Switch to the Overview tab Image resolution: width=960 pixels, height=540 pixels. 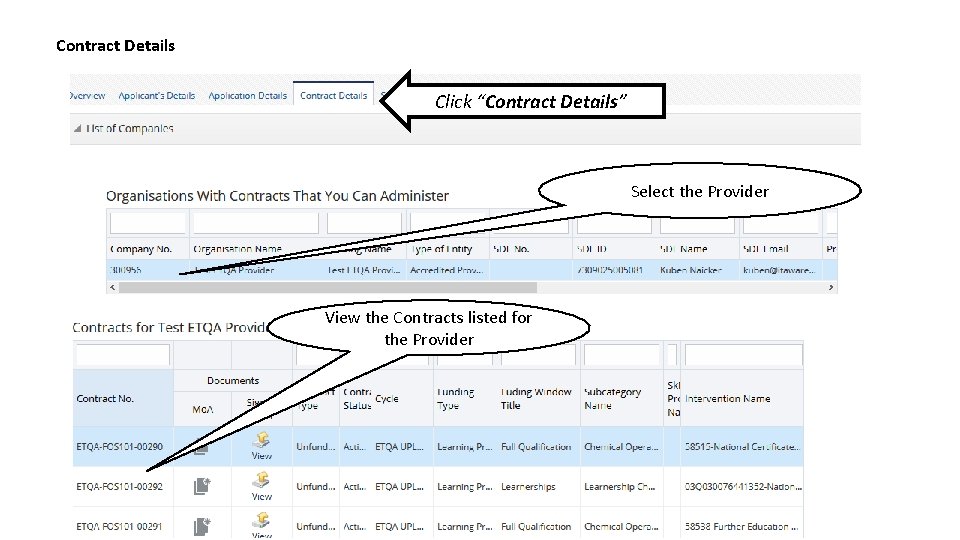(88, 96)
